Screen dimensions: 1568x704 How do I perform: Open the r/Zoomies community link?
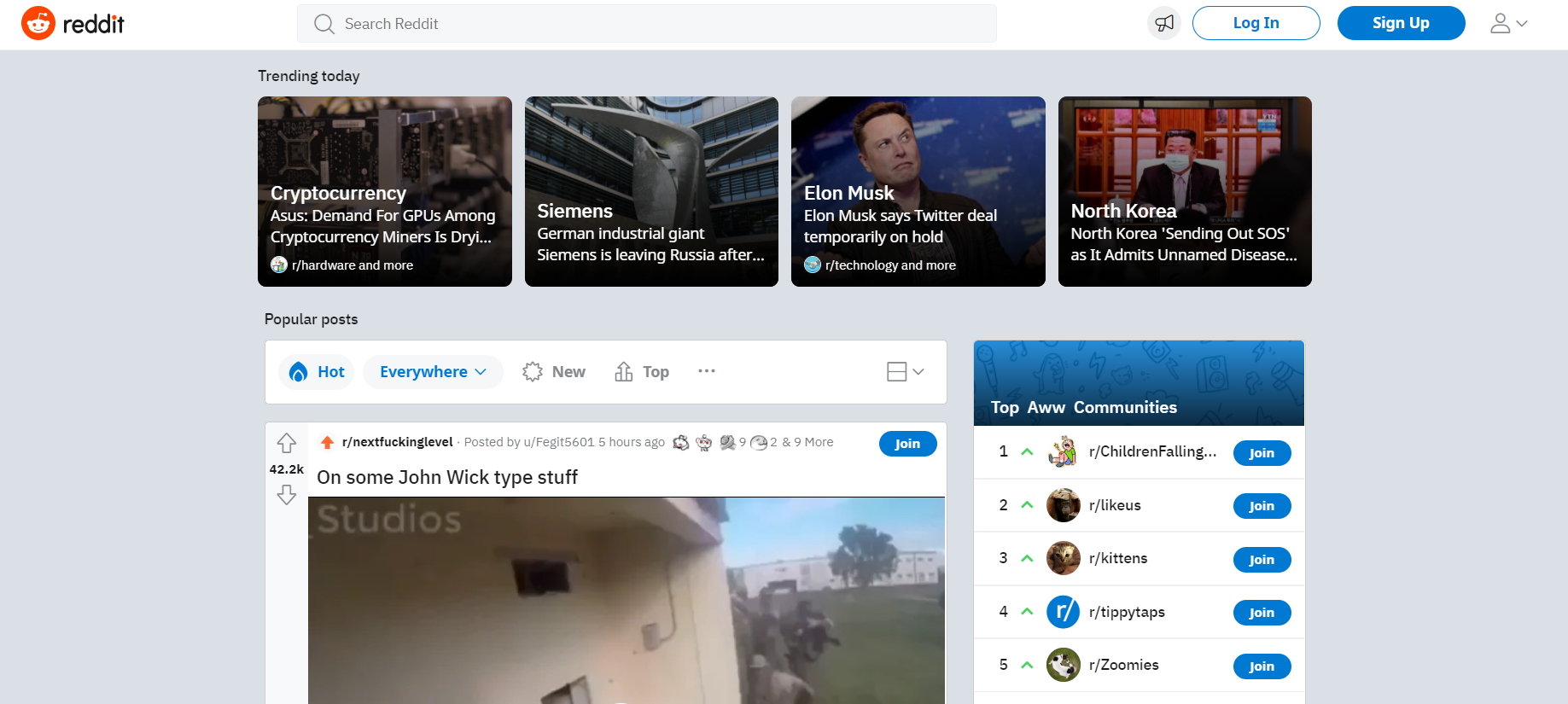click(x=1124, y=665)
